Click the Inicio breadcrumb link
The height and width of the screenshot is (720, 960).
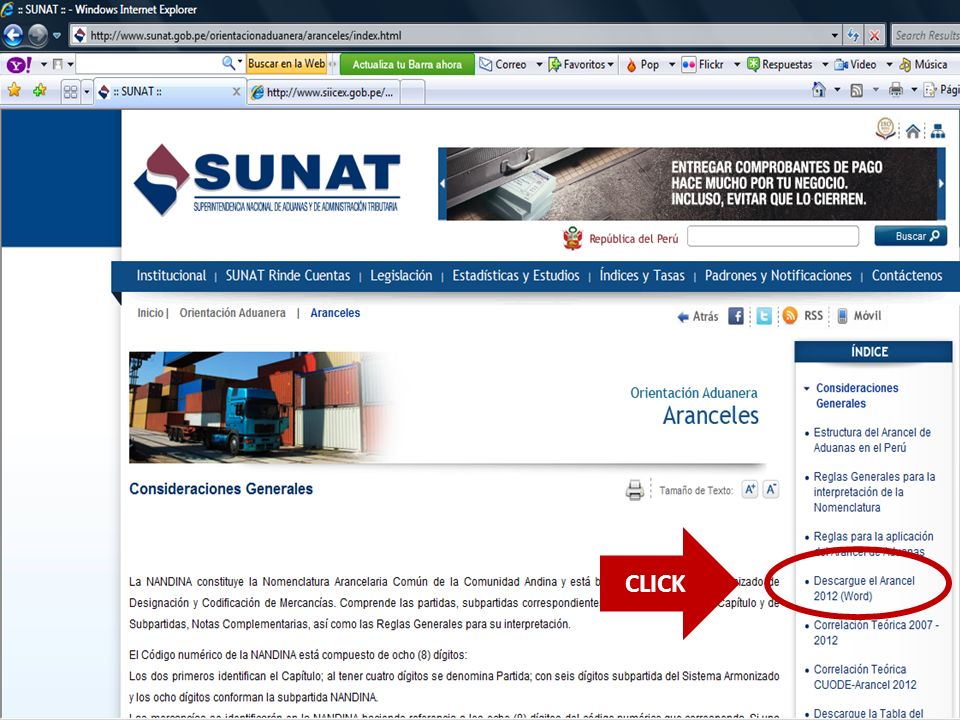(x=150, y=312)
